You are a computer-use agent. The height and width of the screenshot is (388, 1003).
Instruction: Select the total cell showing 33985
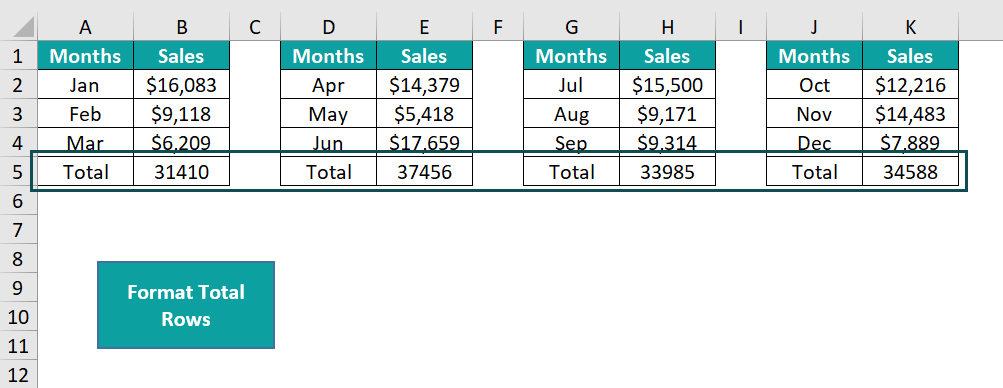[x=667, y=171]
